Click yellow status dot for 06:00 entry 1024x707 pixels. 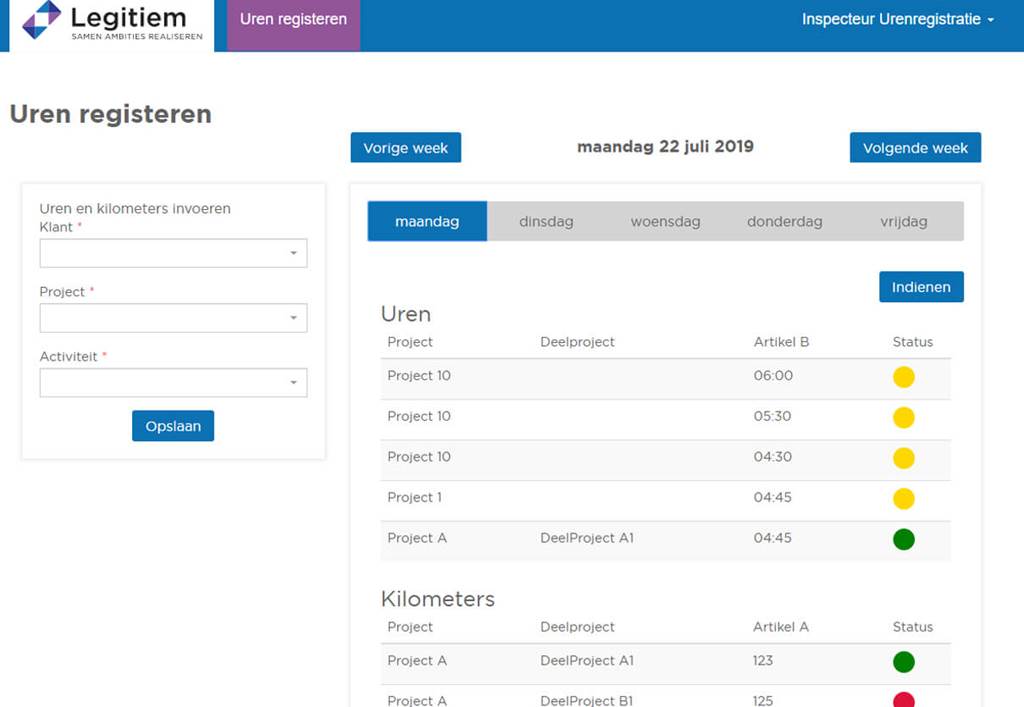click(x=903, y=377)
